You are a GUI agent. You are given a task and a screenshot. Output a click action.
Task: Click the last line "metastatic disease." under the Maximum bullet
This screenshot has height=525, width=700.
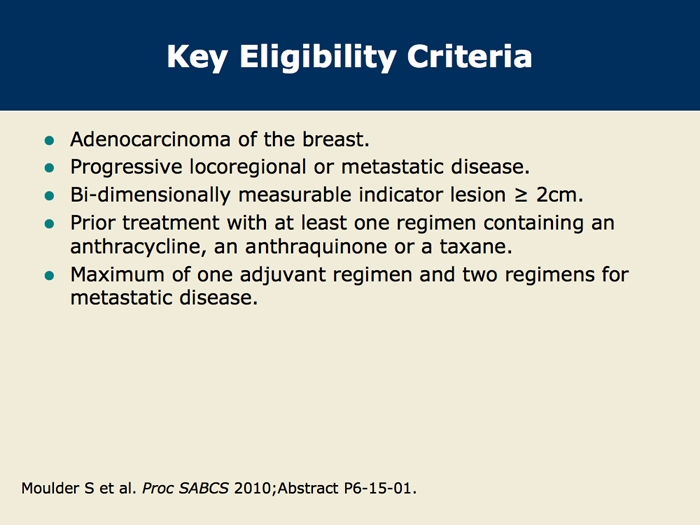click(157, 300)
